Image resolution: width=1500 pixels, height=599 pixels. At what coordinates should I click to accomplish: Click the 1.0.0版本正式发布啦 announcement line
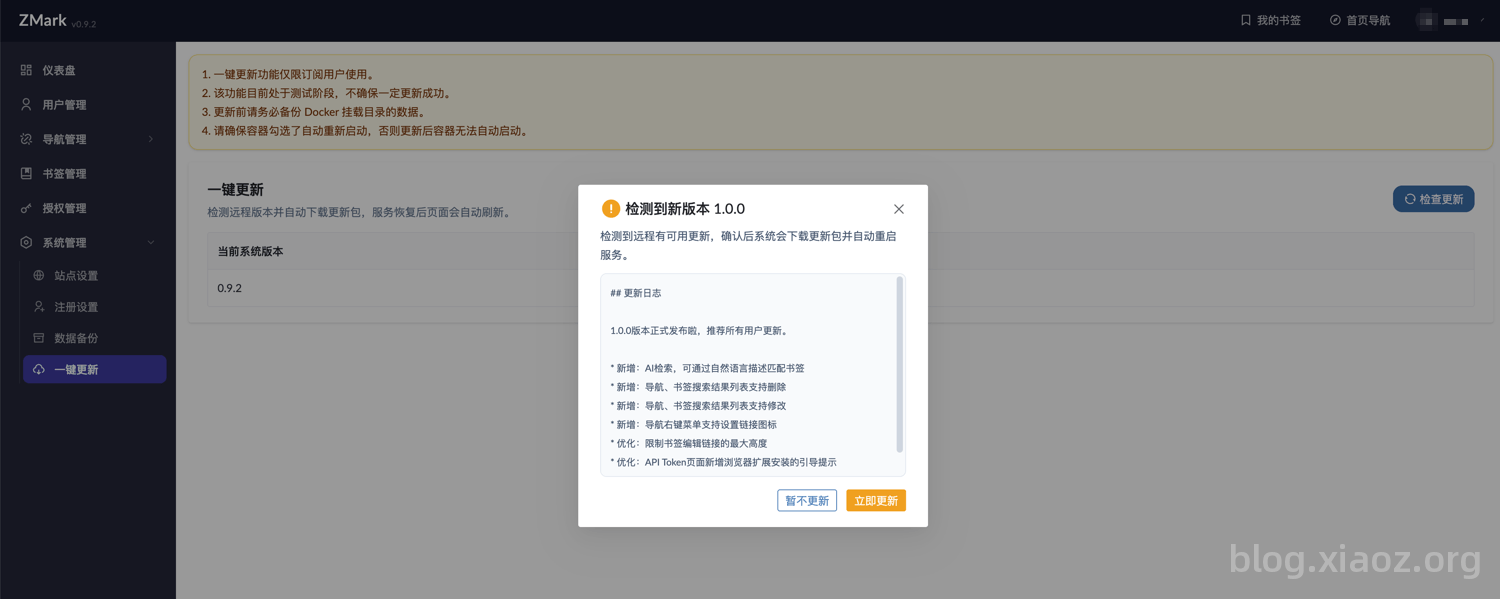[x=699, y=331]
